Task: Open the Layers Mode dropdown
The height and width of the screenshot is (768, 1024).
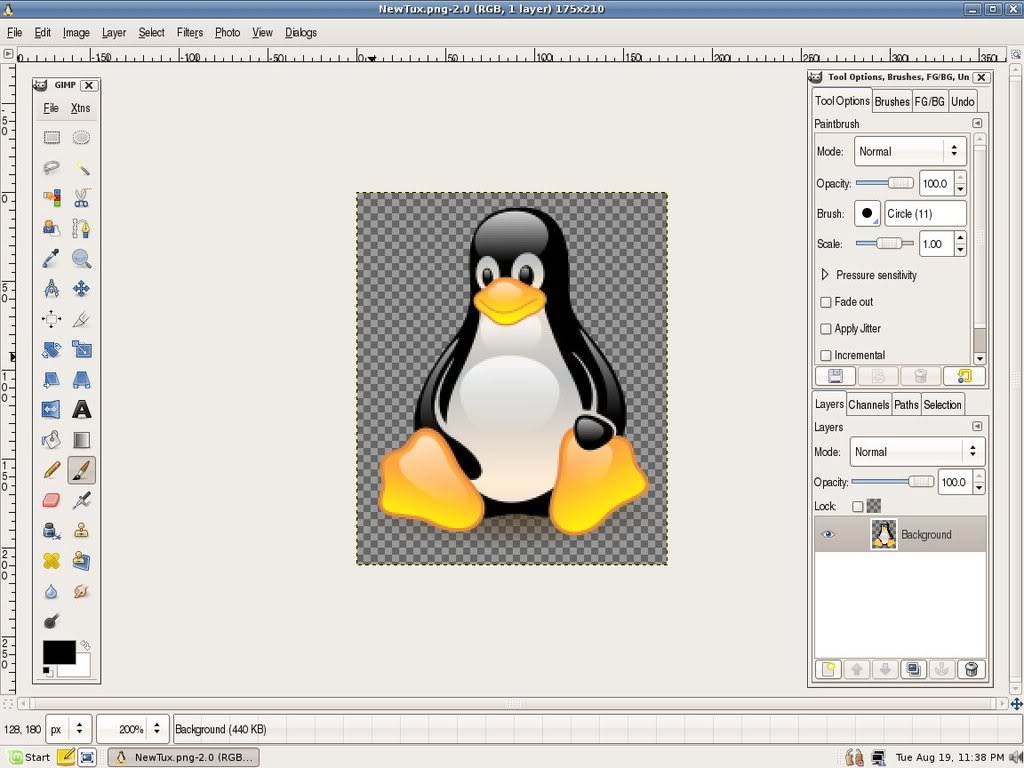Action: pos(916,452)
